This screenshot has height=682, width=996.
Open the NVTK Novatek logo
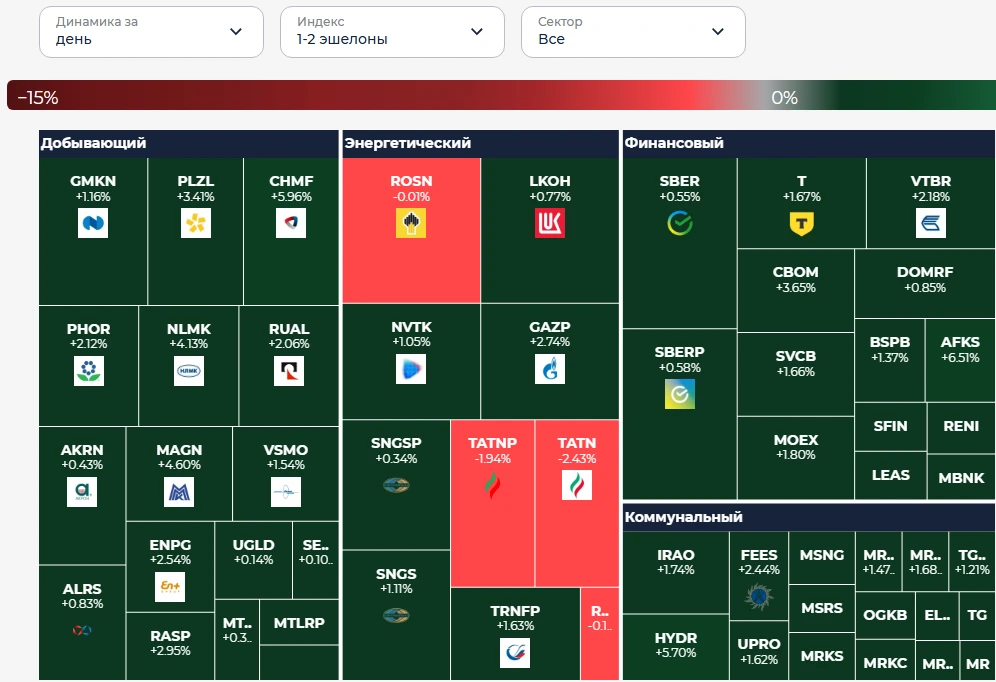tap(411, 369)
